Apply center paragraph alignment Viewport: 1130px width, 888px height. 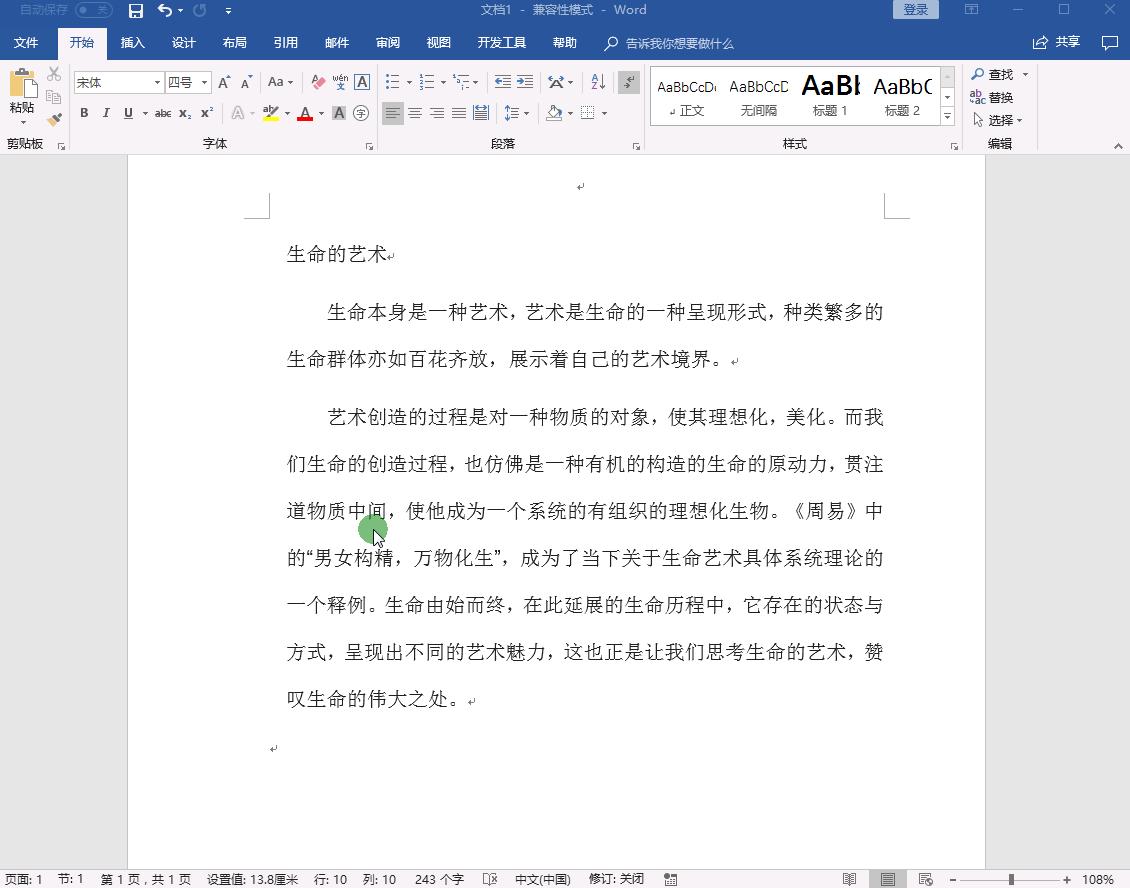pyautogui.click(x=415, y=113)
